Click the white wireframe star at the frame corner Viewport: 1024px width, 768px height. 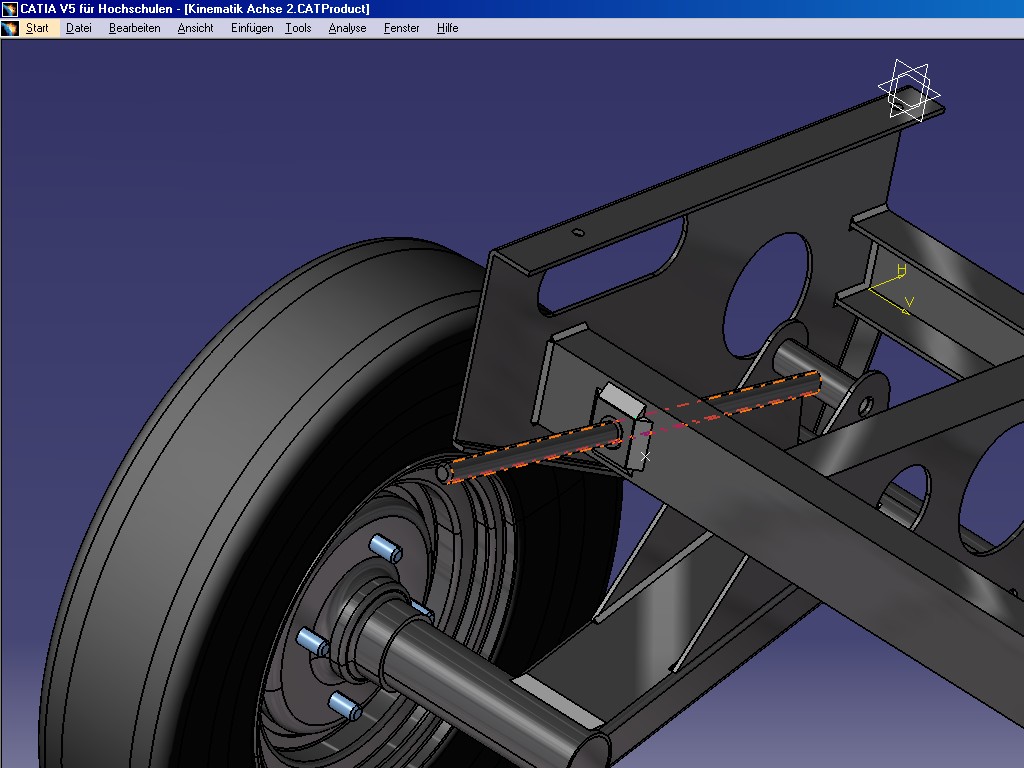(x=908, y=91)
